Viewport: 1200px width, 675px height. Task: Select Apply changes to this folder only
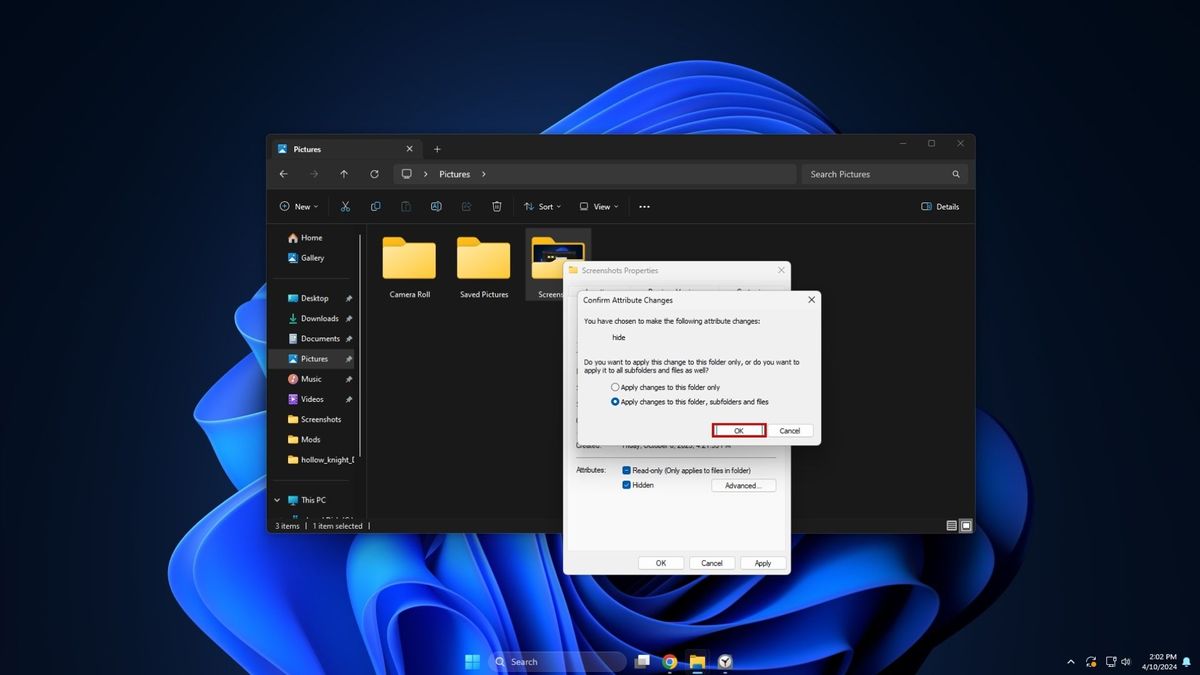click(614, 387)
